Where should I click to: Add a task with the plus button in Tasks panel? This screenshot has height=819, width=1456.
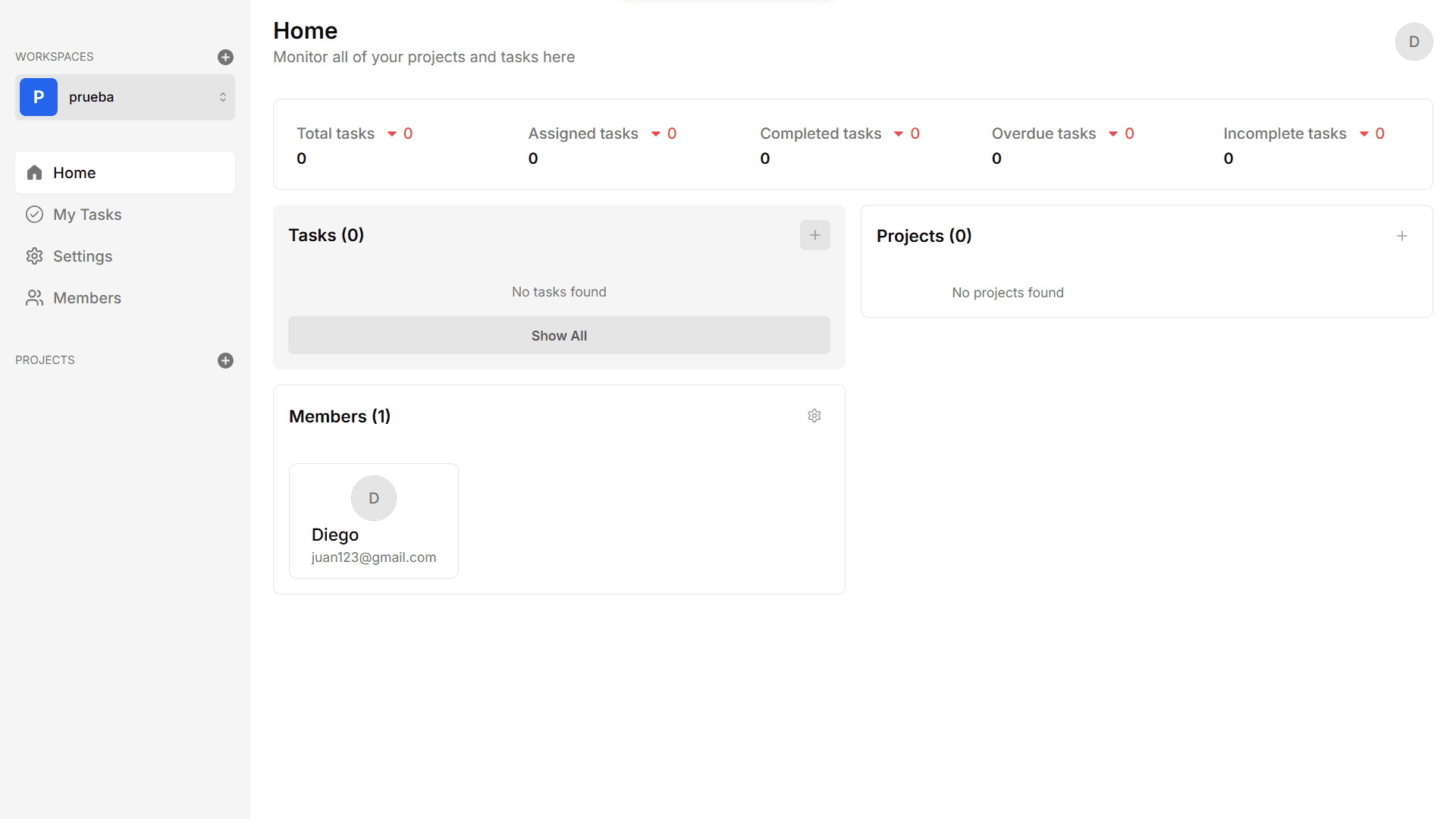click(814, 235)
